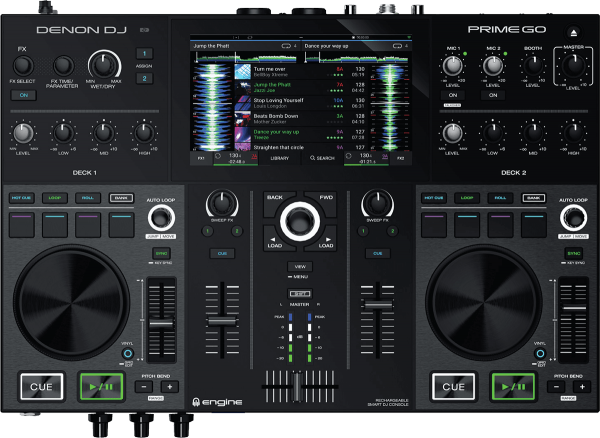The height and width of the screenshot is (438, 600).
Task: Touch the Deck 1 jog wheel platter
Action: click(x=72, y=303)
